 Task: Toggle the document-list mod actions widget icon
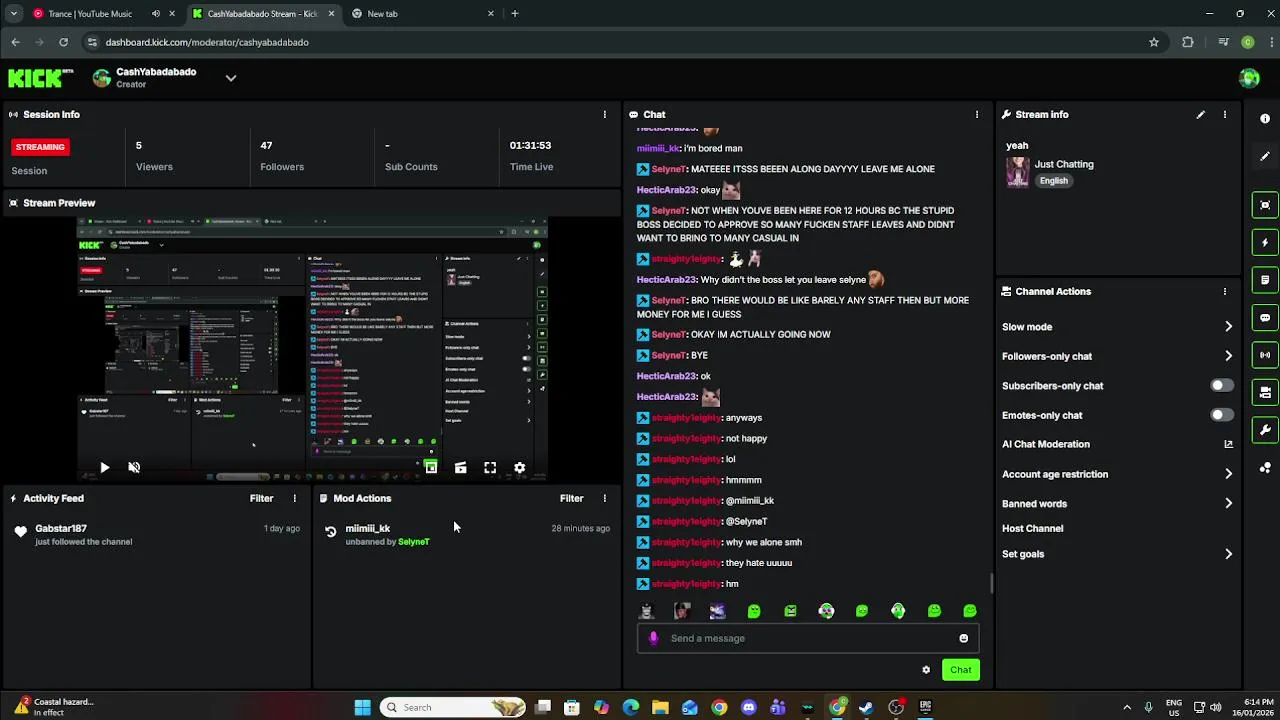[1265, 280]
